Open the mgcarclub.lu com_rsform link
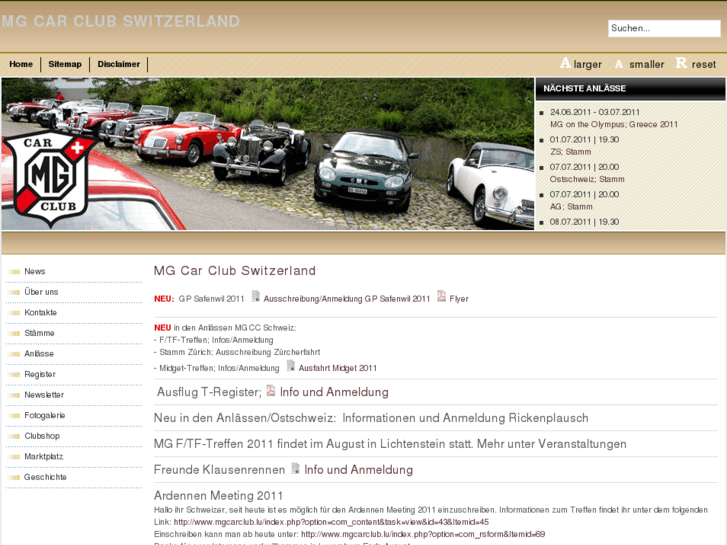Image resolution: width=727 pixels, height=545 pixels. point(423,534)
